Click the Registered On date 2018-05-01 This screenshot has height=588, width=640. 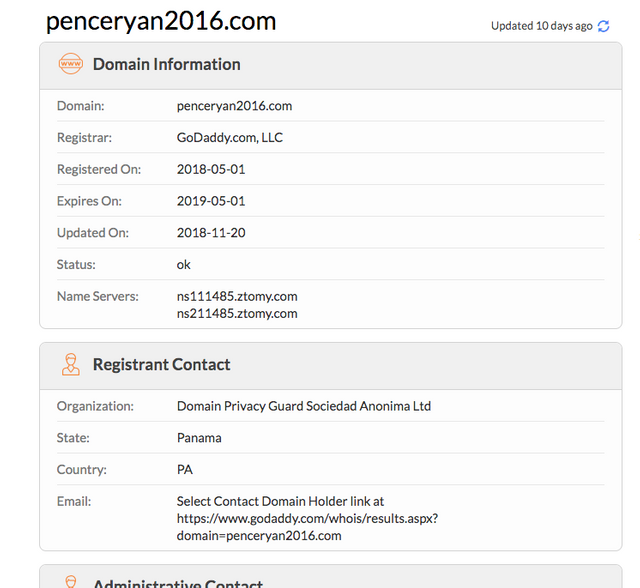[211, 169]
